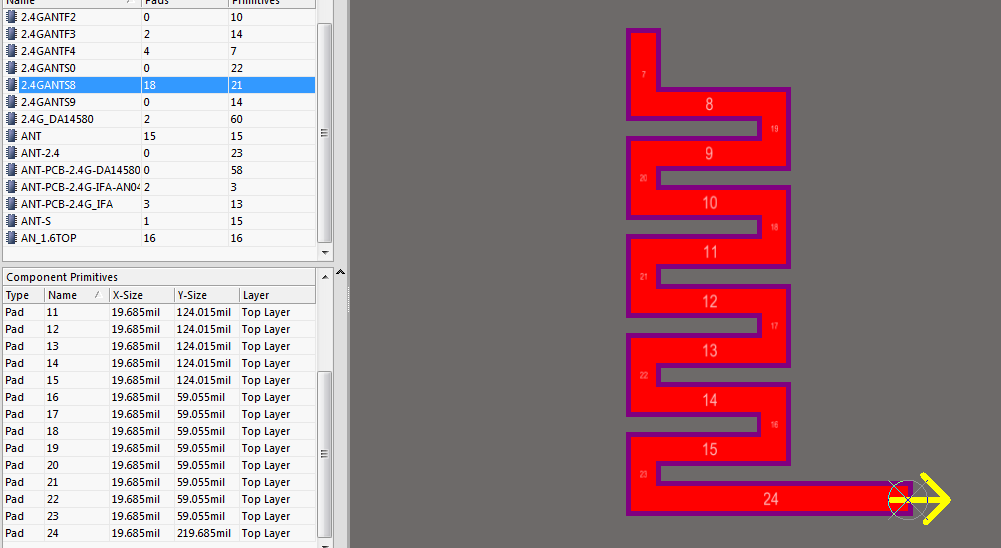The height and width of the screenshot is (548, 1001).
Task: Select Pad 19 row in primitives
Action: (160, 448)
